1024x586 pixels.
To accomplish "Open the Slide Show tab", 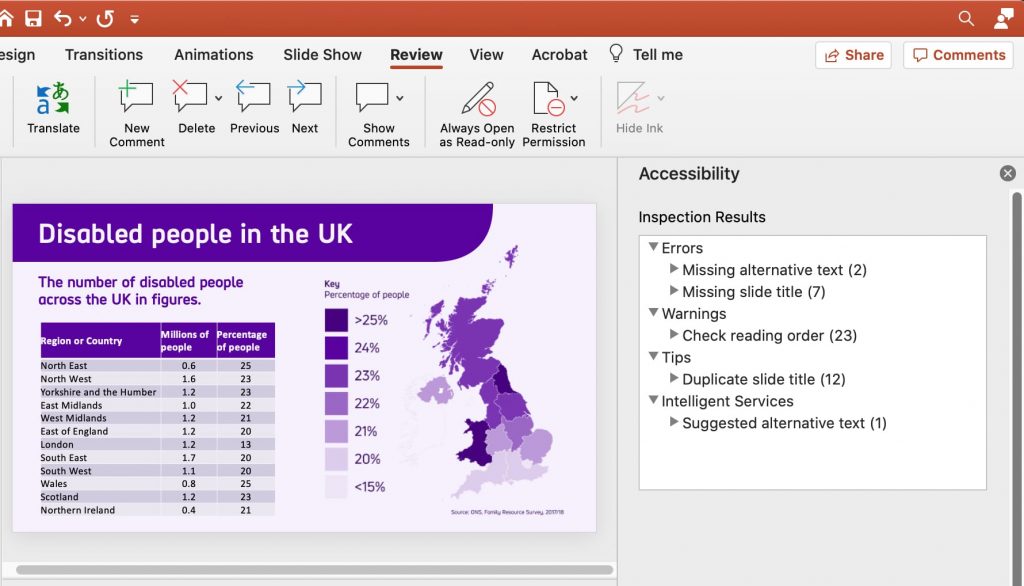I will (322, 55).
